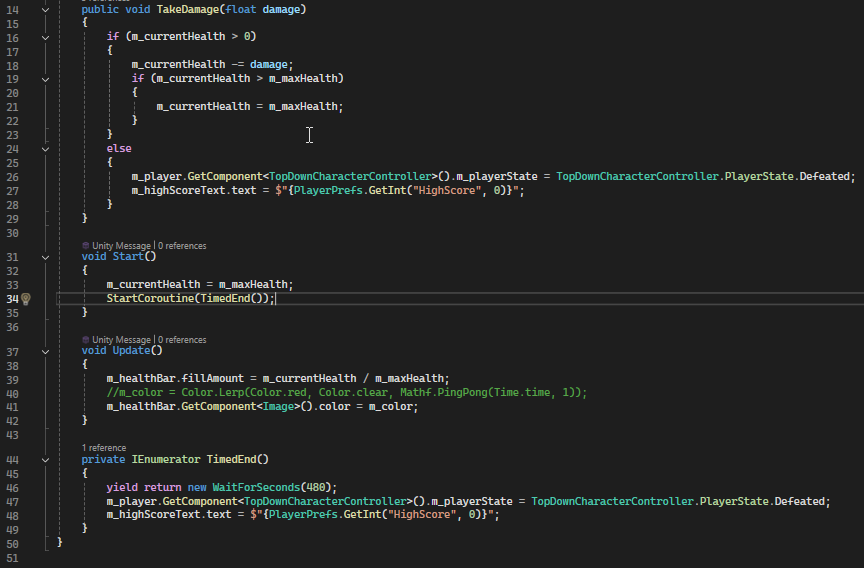Click 'TopDownCharacterController' generic on line 47
This screenshot has height=568, width=864.
pos(325,501)
